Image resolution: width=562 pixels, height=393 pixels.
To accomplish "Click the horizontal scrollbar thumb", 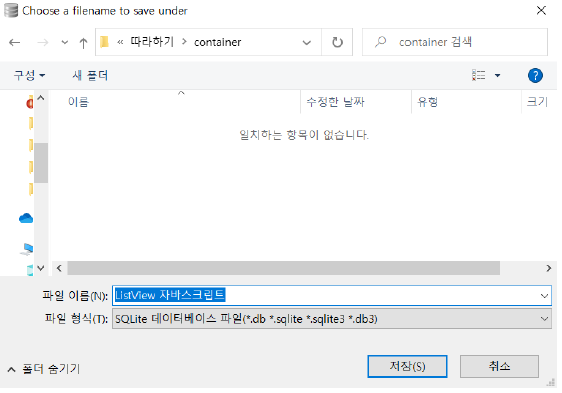I will pyautogui.click(x=284, y=268).
